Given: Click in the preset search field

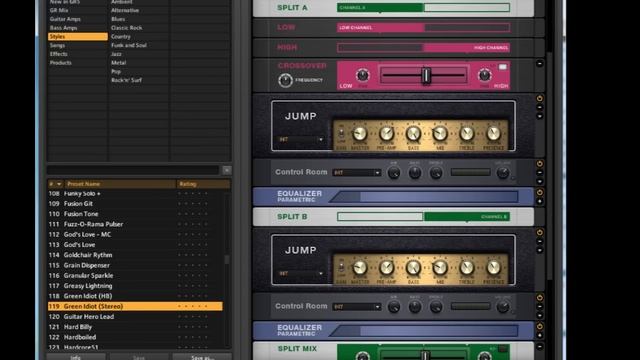Looking at the screenshot, I should click(134, 170).
